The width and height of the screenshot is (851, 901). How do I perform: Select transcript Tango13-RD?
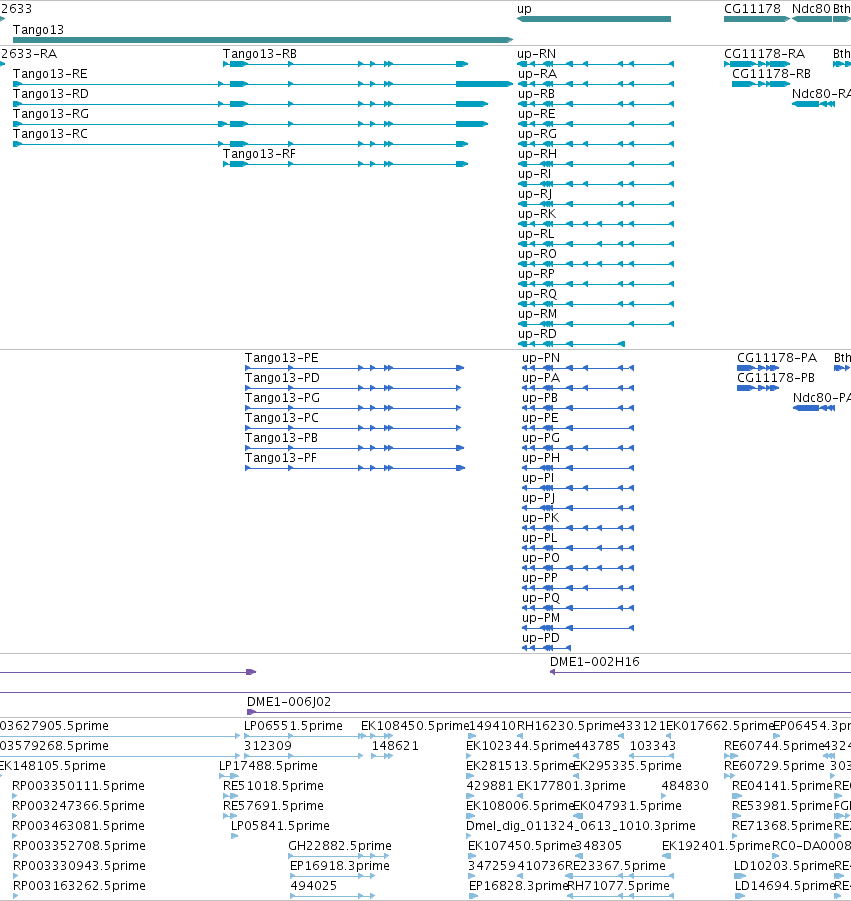[x=251, y=104]
